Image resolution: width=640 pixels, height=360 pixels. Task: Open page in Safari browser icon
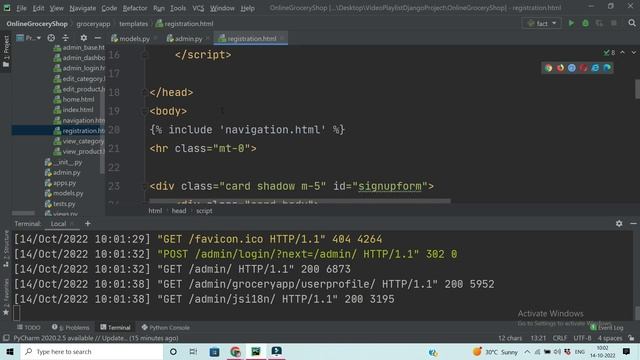click(x=572, y=68)
